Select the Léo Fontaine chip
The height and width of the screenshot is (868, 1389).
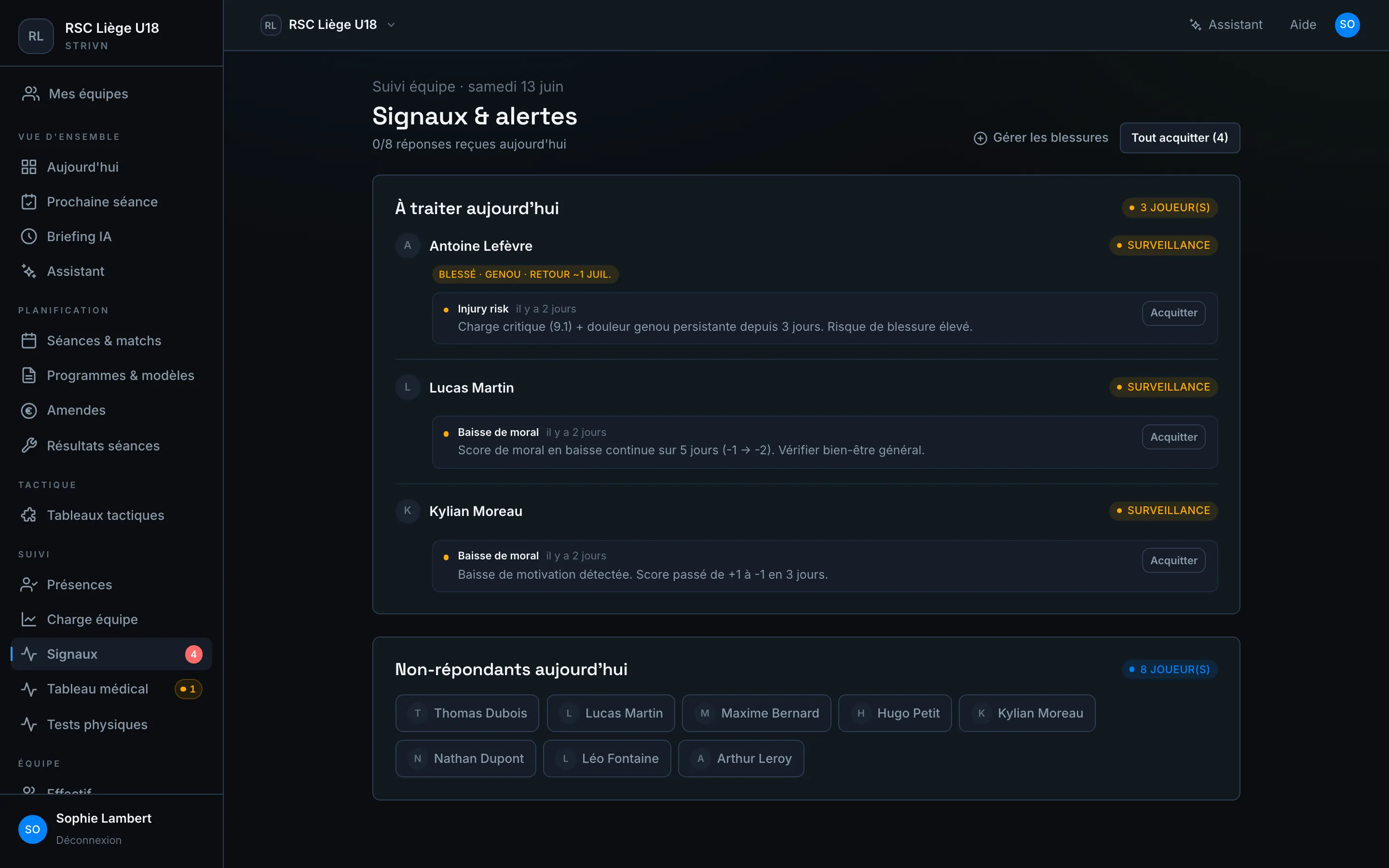[607, 759]
